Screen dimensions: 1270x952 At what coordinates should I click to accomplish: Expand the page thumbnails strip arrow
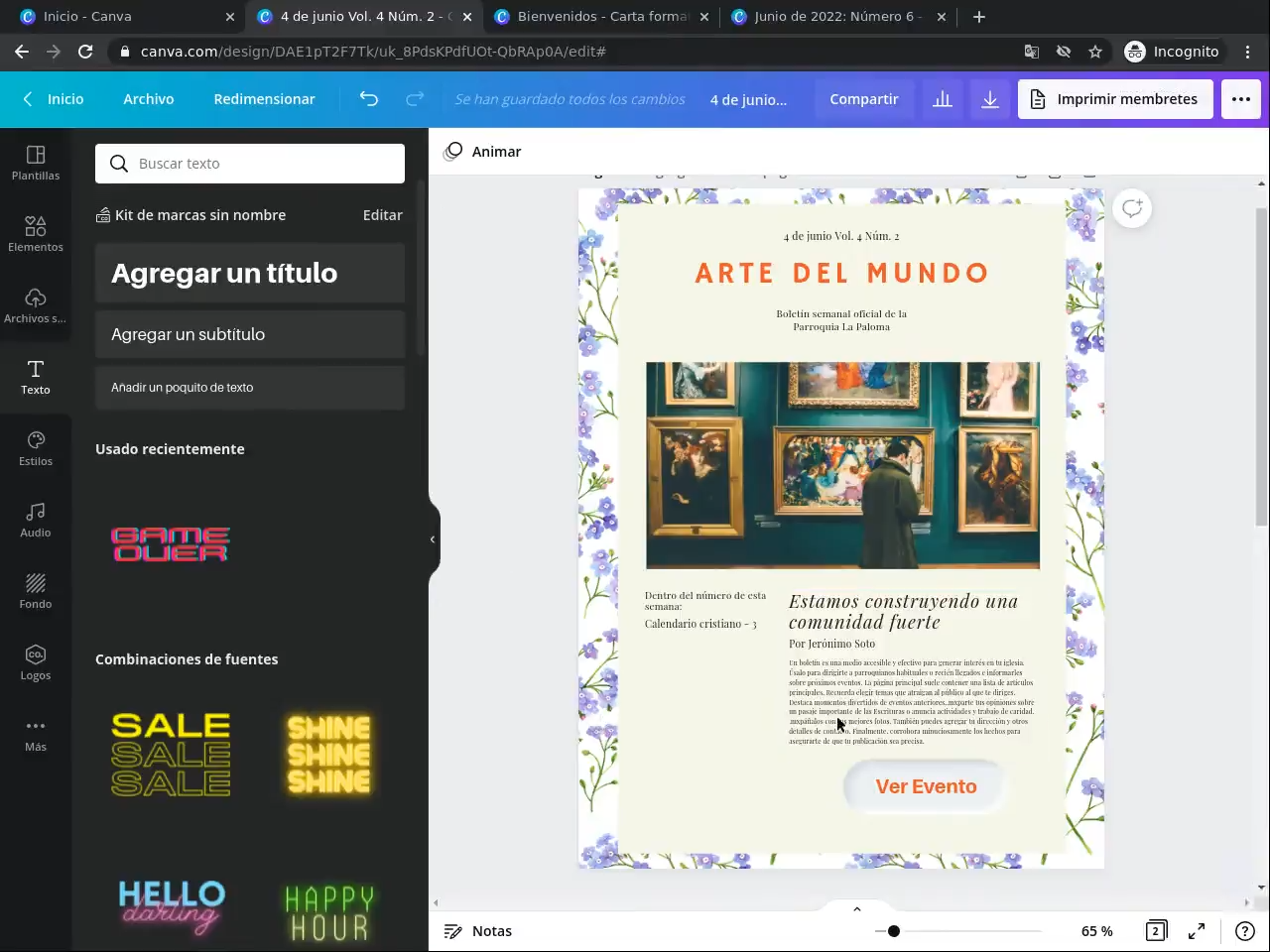coord(857,908)
